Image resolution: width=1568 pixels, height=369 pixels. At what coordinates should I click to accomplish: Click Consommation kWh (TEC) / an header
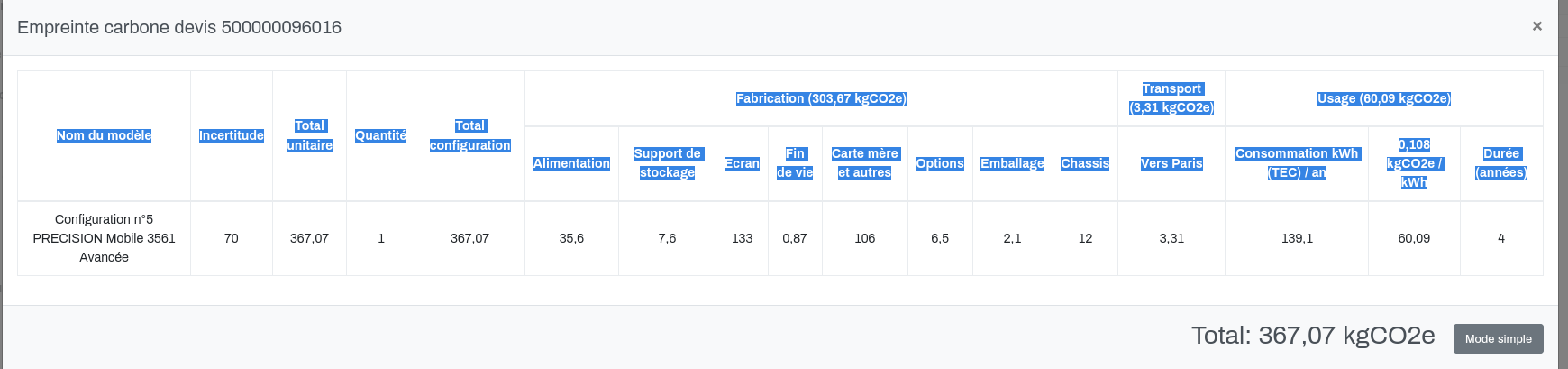(1297, 163)
